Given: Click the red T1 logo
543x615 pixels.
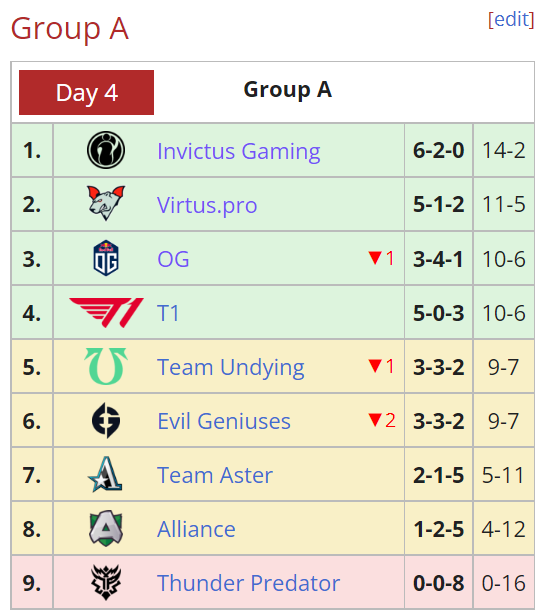Looking at the screenshot, I should tap(106, 313).
